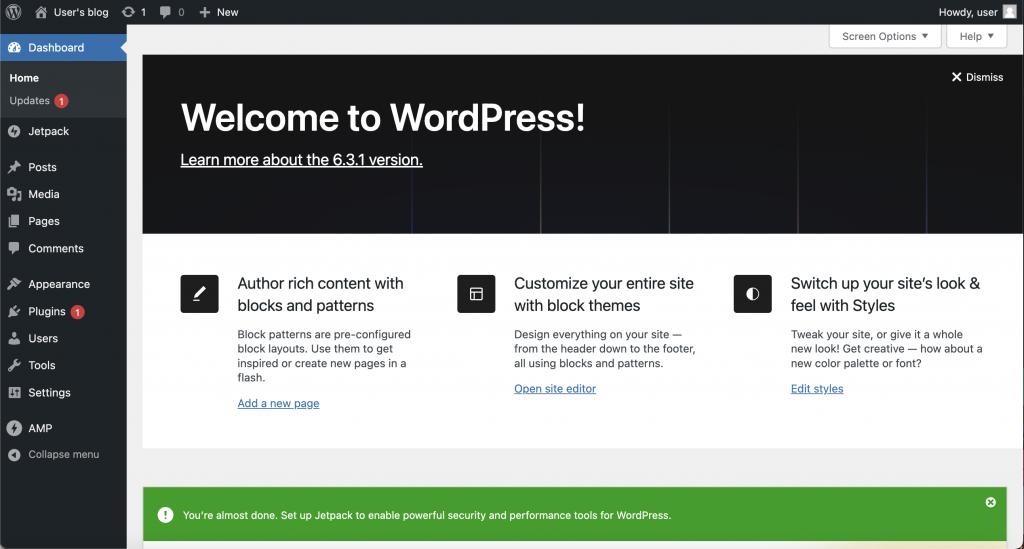Click the Add a new page link
This screenshot has height=549, width=1024.
[x=278, y=403]
